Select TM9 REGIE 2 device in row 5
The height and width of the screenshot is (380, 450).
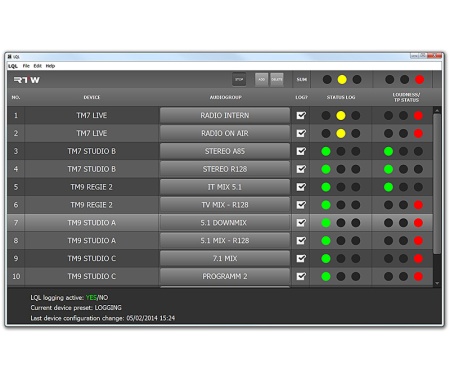92,187
